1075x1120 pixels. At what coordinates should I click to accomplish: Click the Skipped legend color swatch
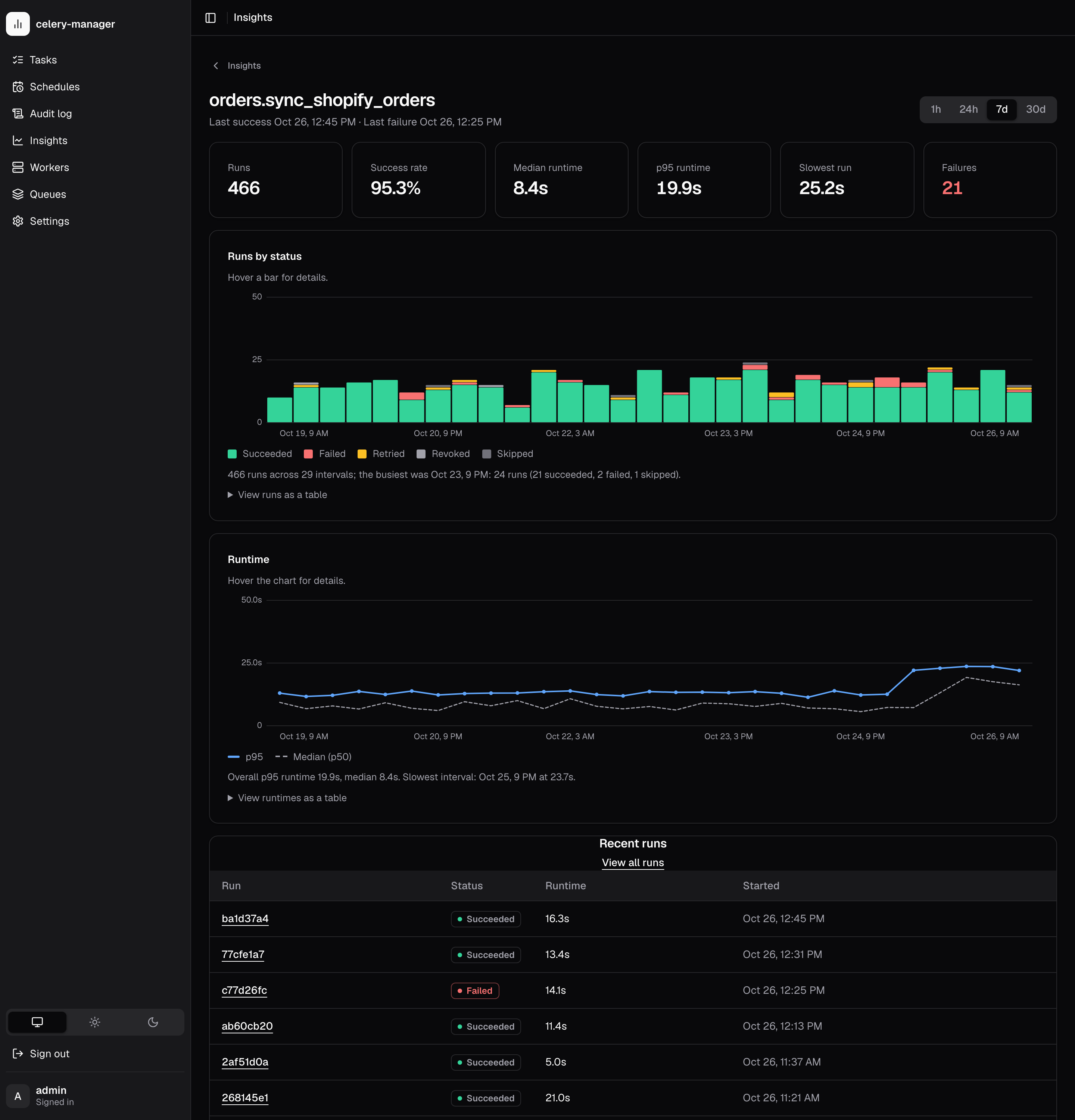[x=487, y=454]
